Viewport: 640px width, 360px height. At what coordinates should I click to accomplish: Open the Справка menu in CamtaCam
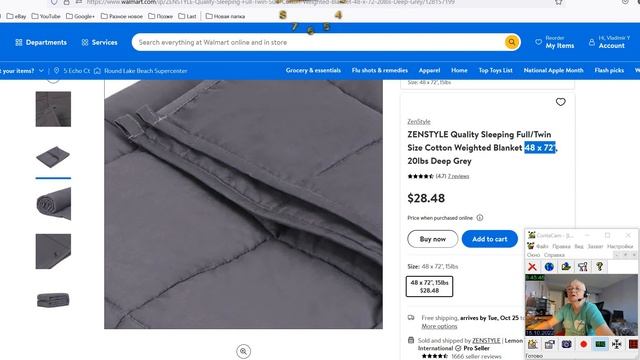[x=554, y=255]
